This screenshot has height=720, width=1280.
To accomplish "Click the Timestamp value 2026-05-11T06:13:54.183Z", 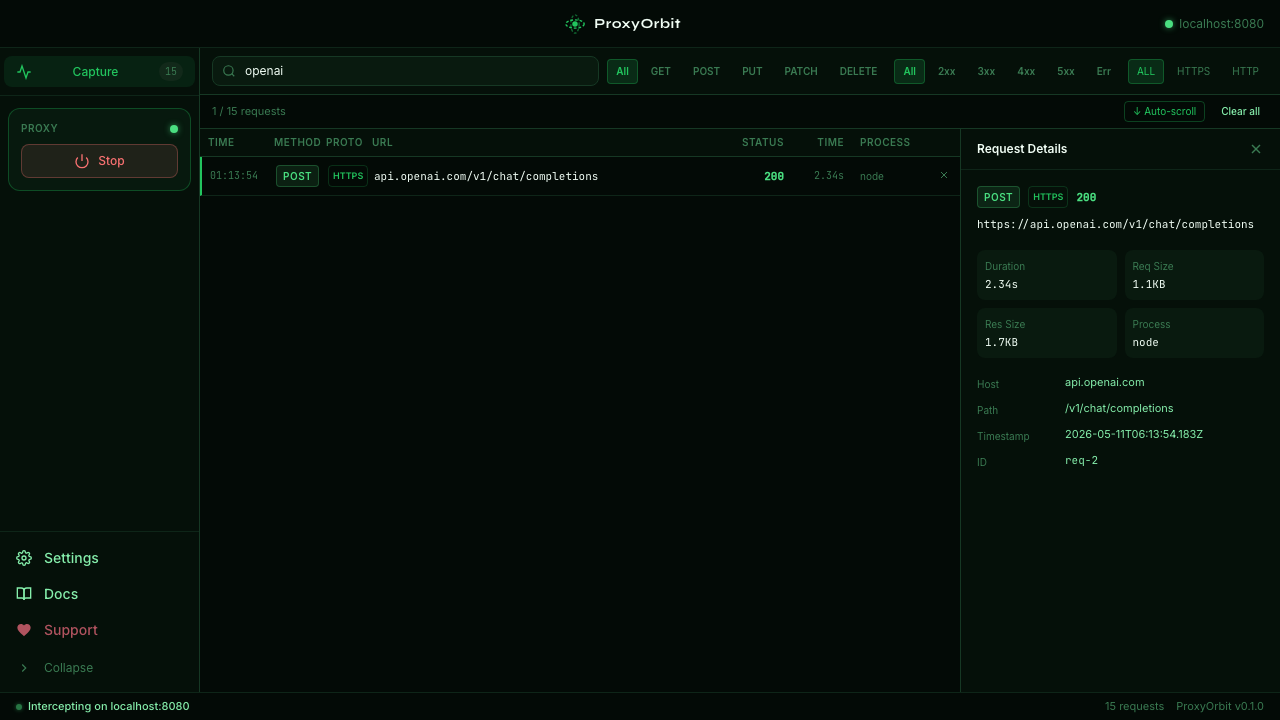I will [x=1134, y=435].
